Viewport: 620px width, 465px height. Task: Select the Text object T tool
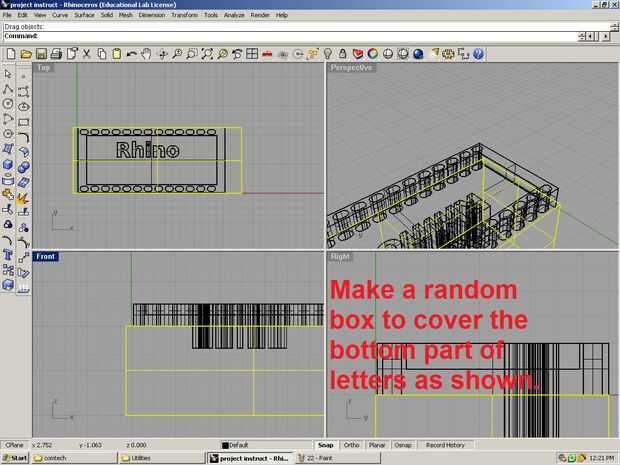[8, 255]
